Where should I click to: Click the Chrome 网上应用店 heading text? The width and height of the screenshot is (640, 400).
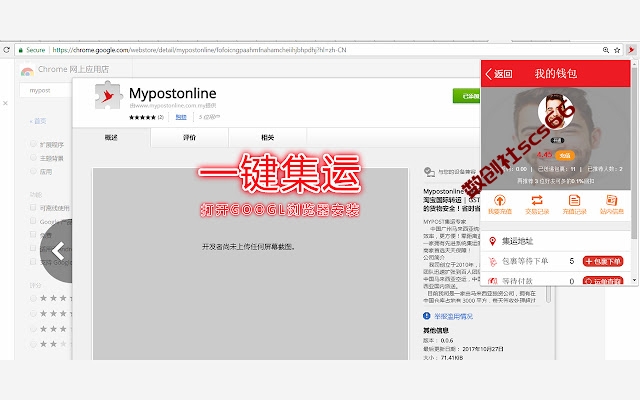coord(73,69)
